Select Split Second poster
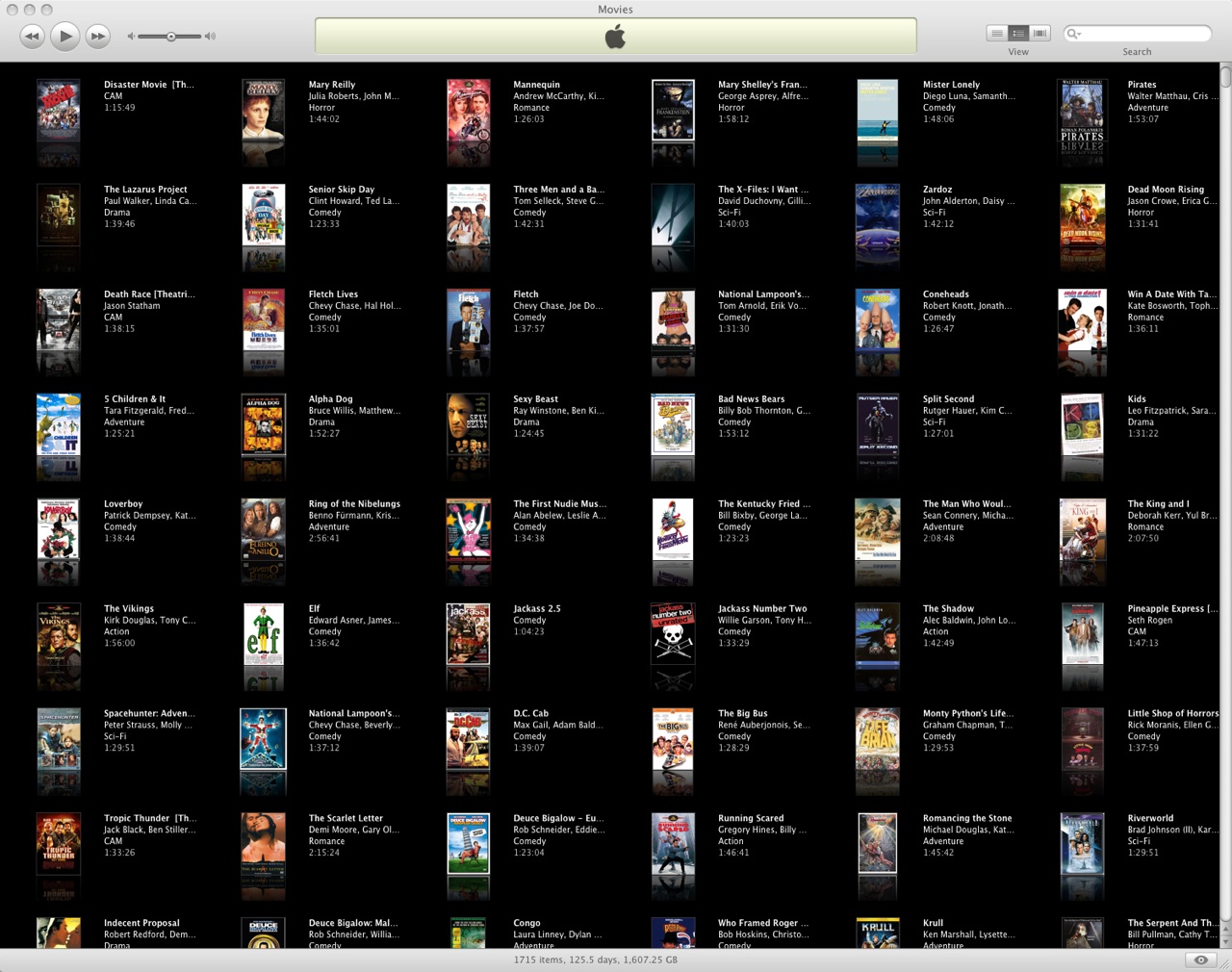The width and height of the screenshot is (1232, 972). (878, 424)
